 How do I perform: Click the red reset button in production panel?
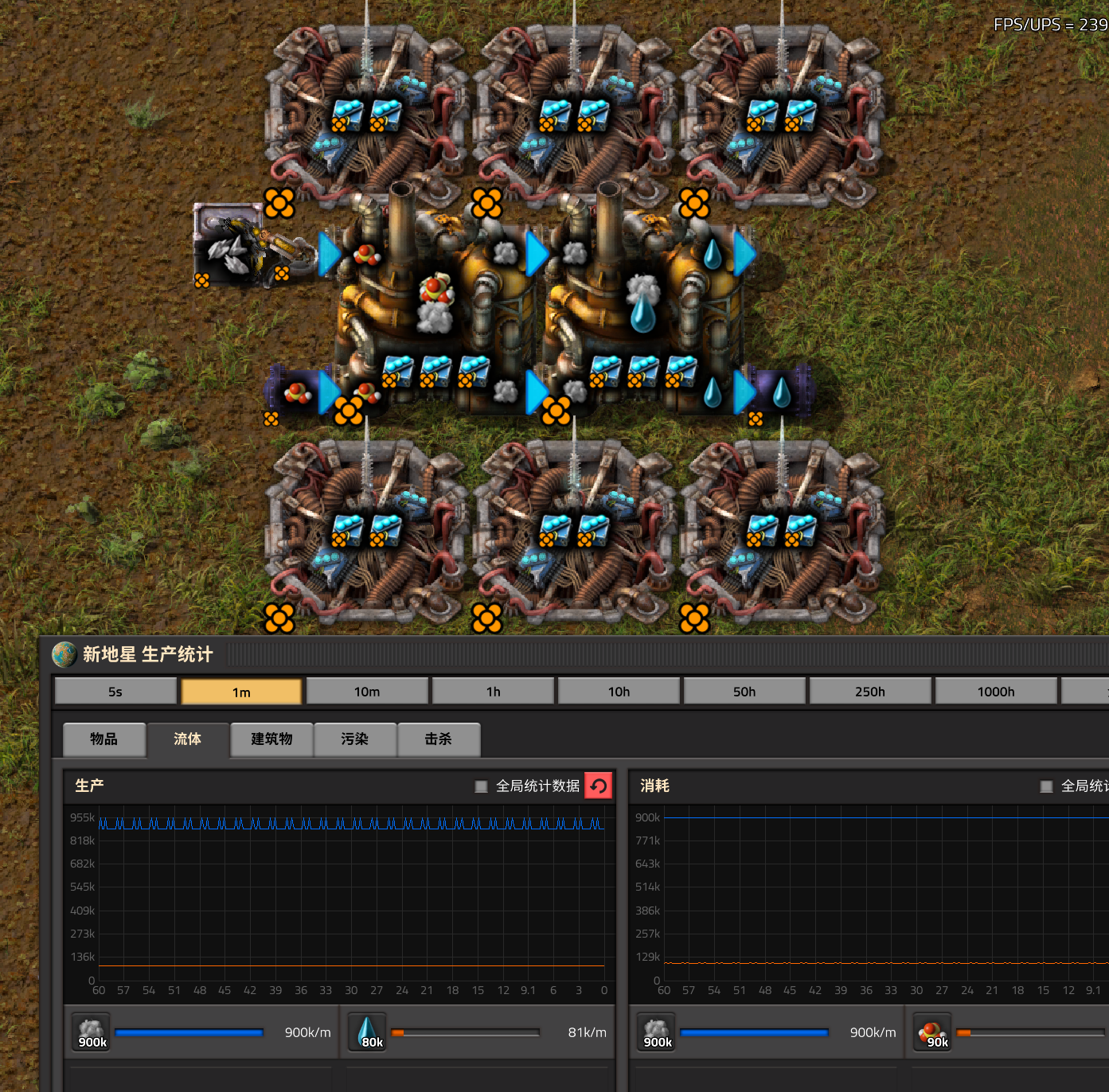click(x=599, y=786)
